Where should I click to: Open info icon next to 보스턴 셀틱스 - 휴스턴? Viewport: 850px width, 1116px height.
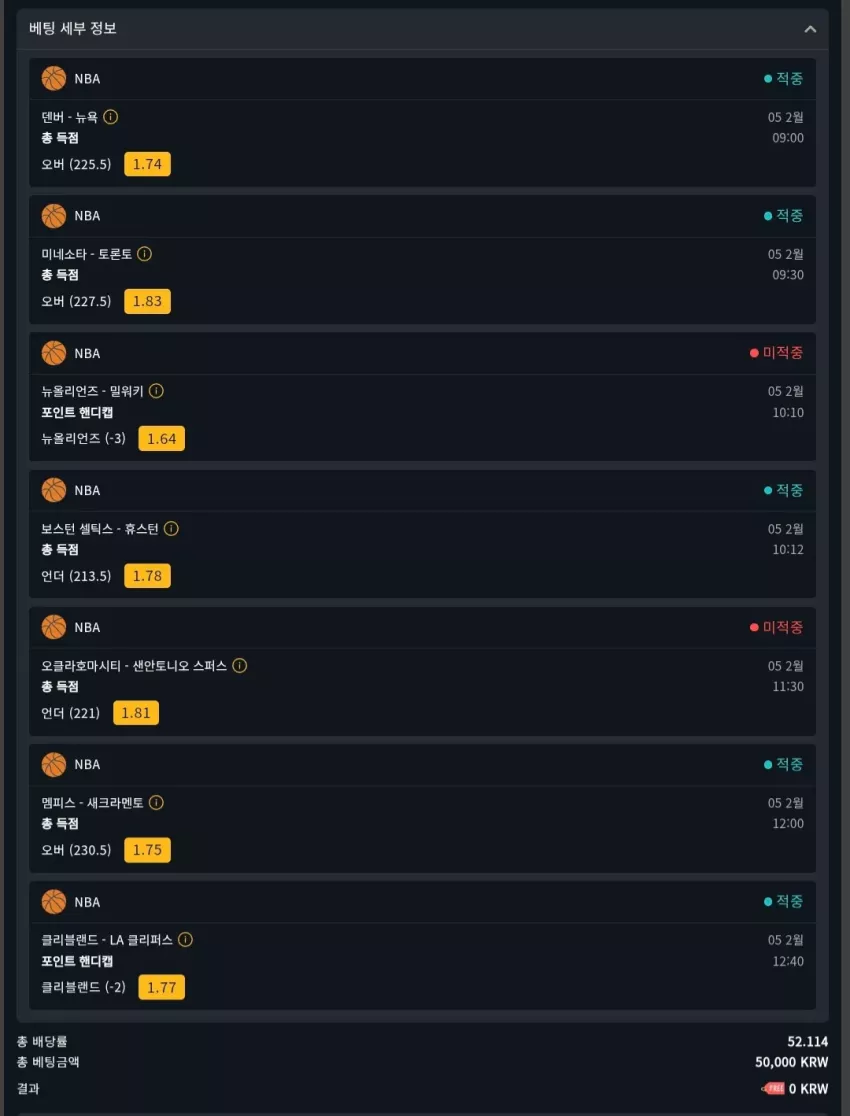coord(171,529)
